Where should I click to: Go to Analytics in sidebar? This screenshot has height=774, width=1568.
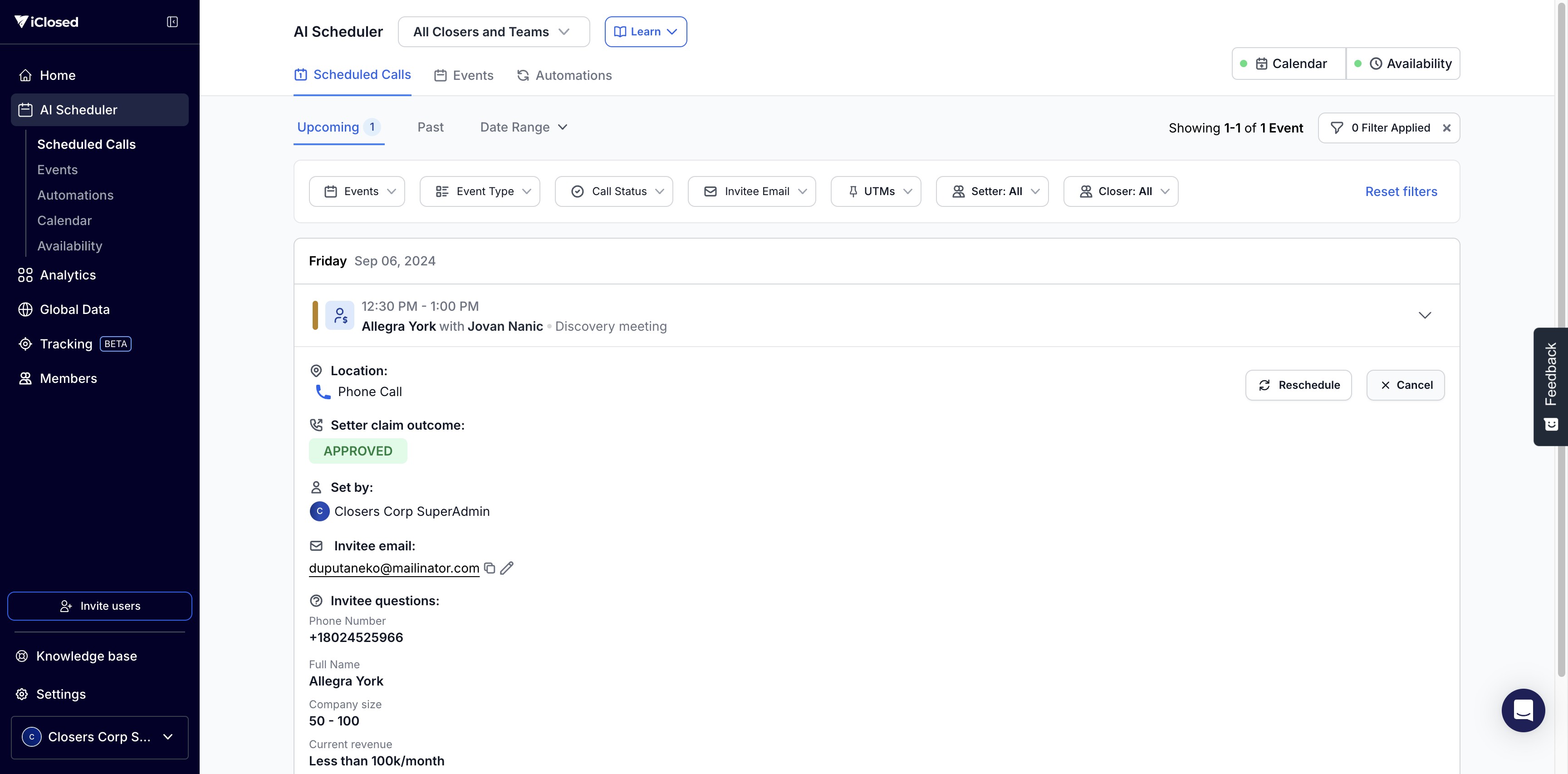coord(68,275)
